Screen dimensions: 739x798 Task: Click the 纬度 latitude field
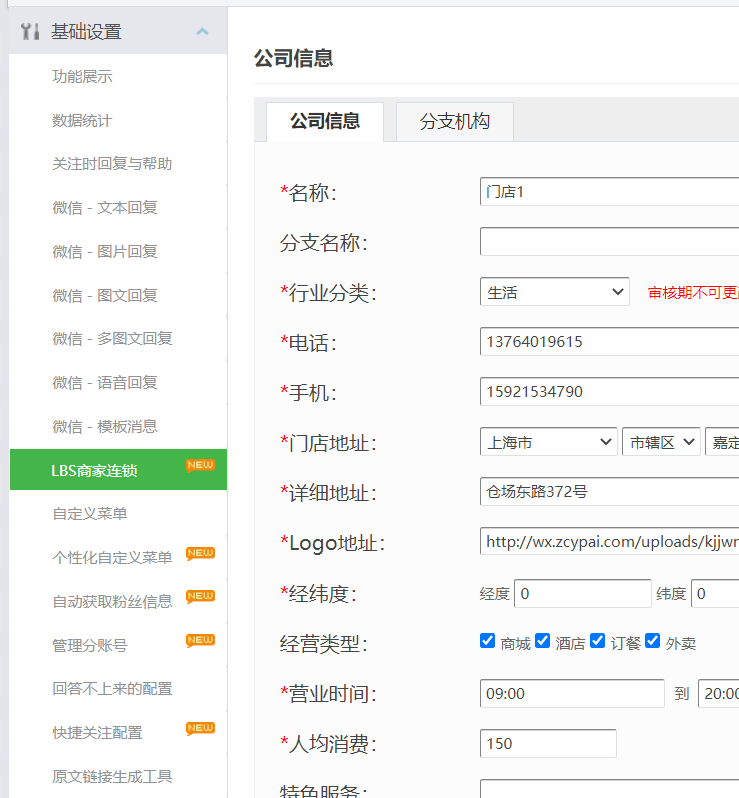click(715, 593)
